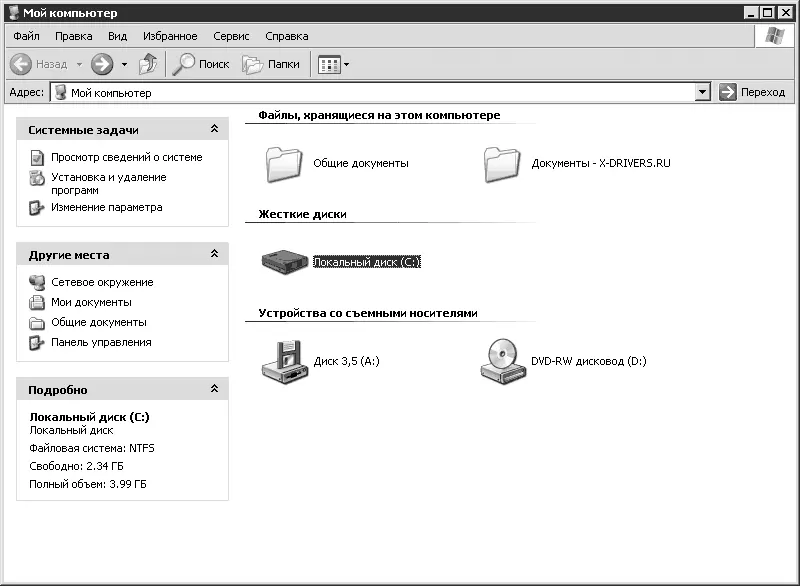Open the Общие документы folder icon
This screenshot has height=586, width=800.
coord(285,163)
